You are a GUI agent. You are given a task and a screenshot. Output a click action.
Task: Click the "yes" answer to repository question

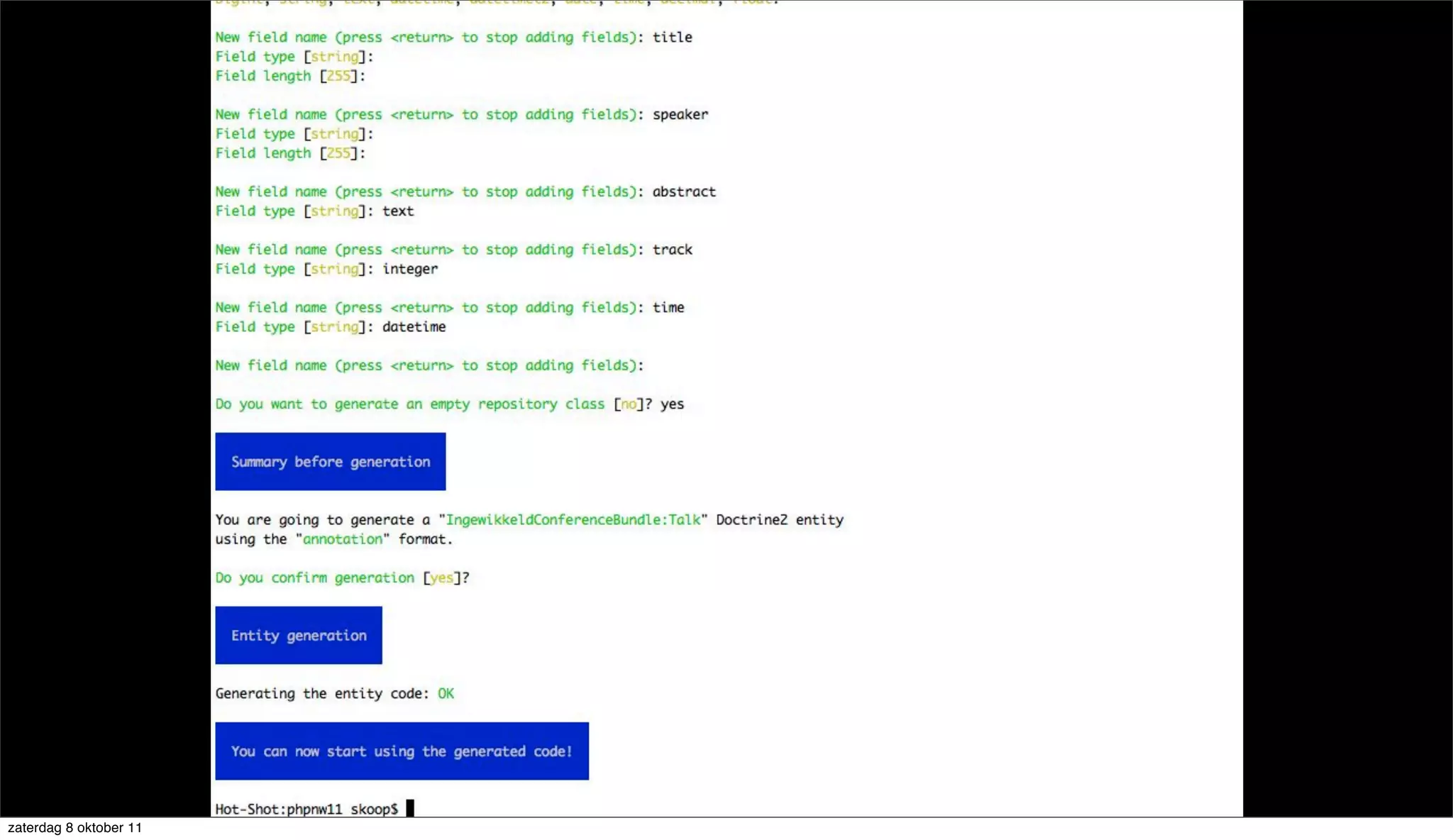coord(672,404)
